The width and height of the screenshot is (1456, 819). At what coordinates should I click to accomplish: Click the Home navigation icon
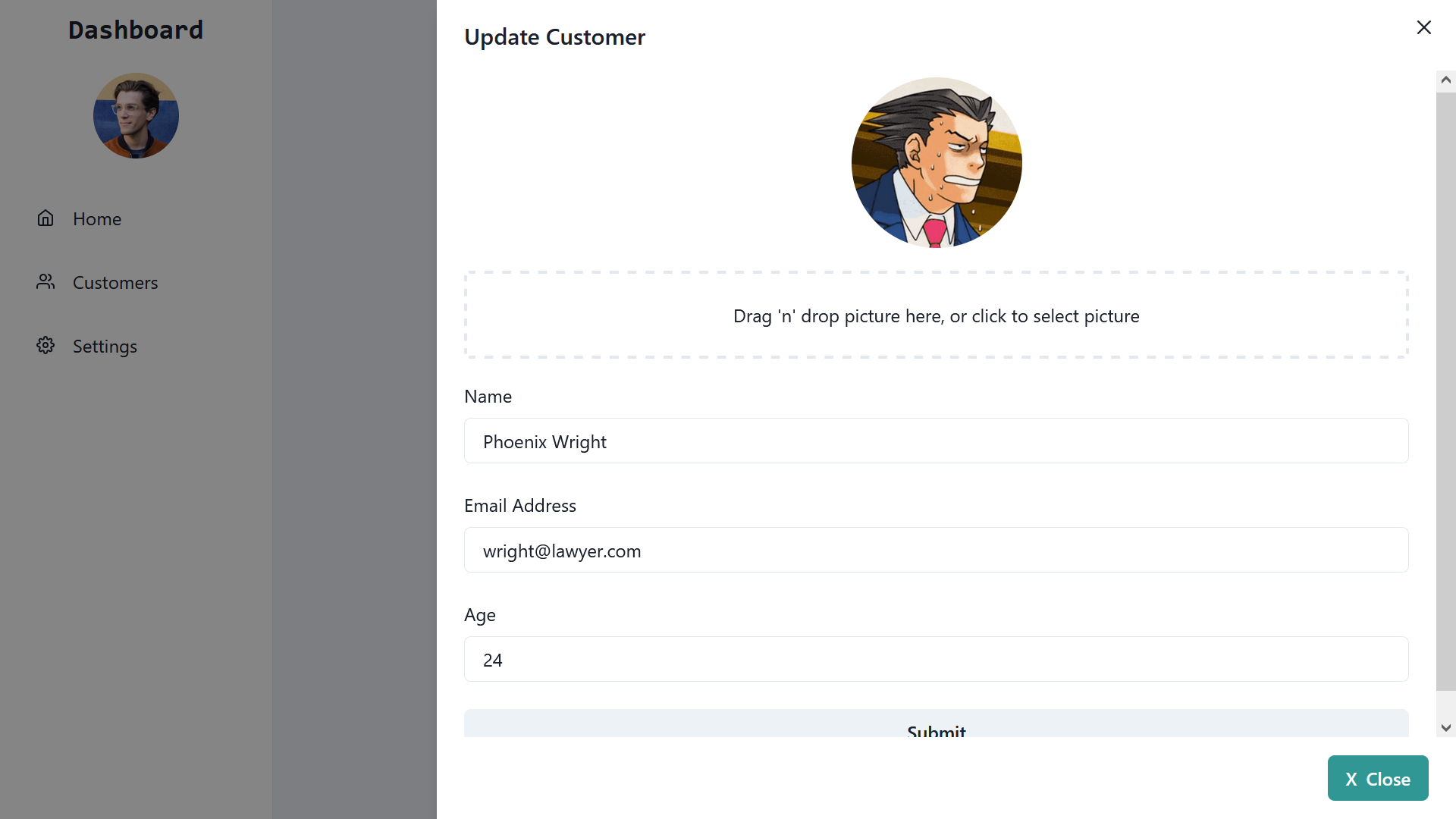tap(46, 218)
